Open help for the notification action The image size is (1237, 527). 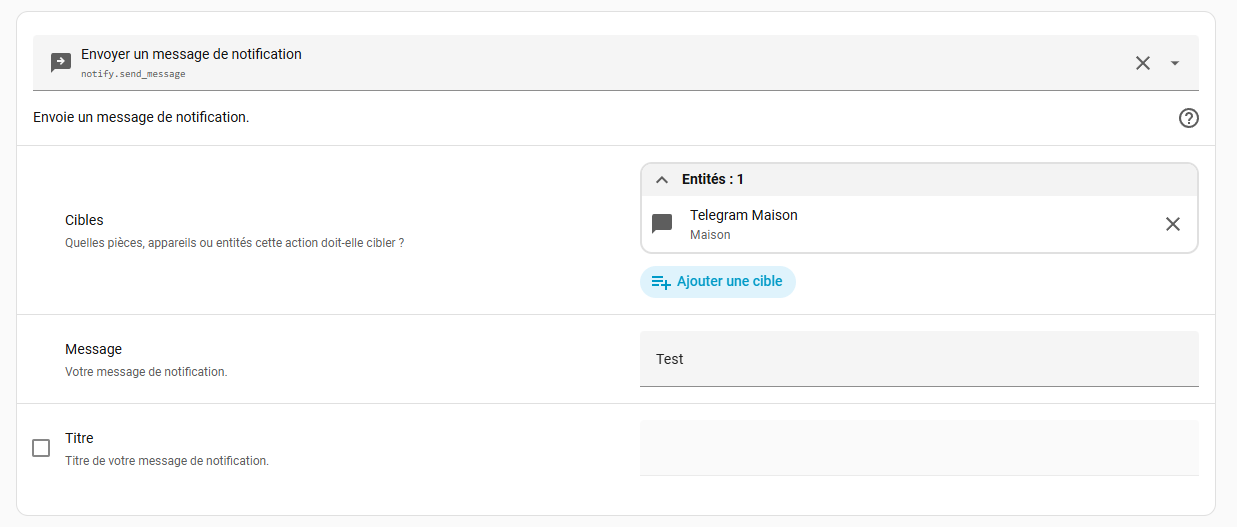(1188, 118)
